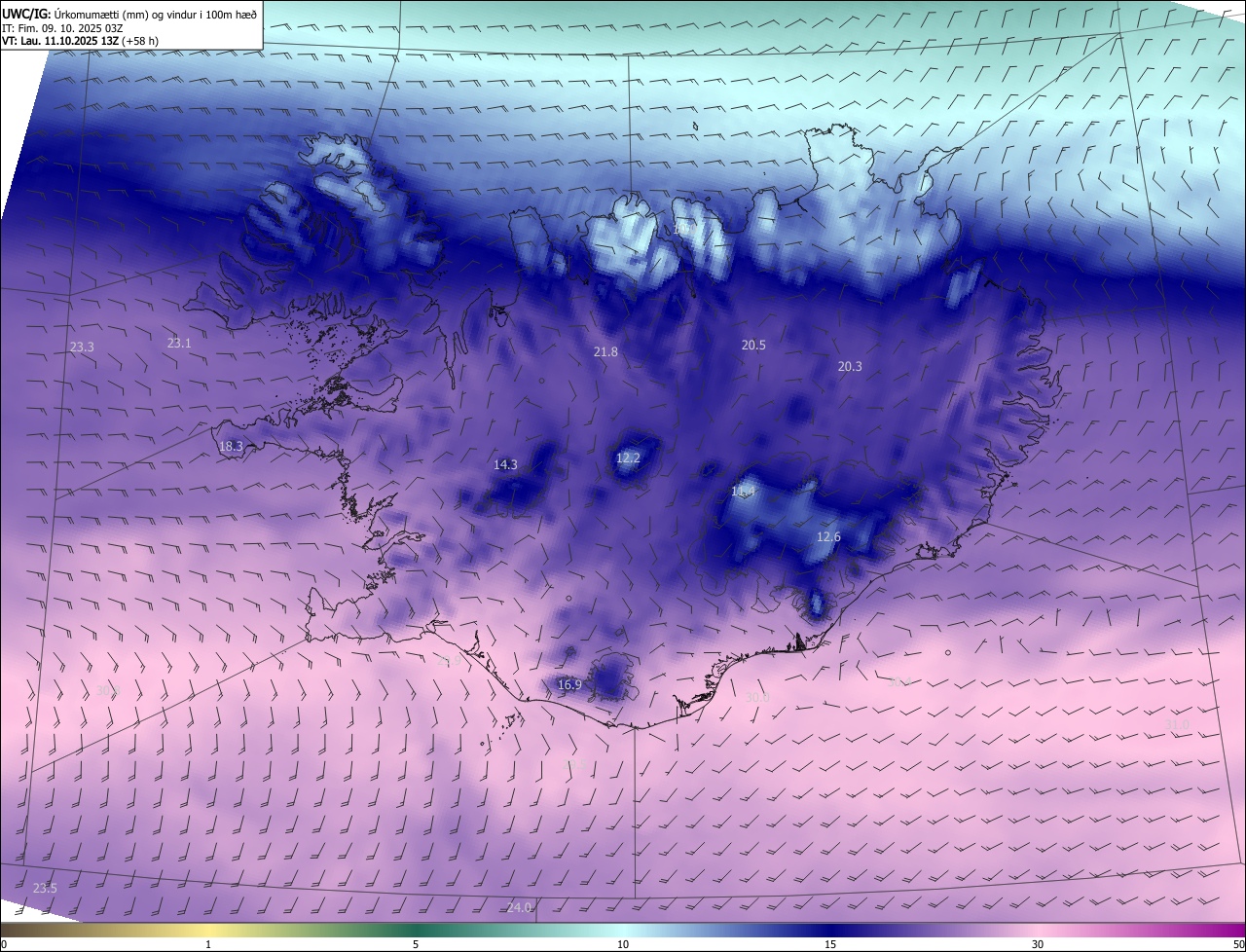
Task: Click the map value 24.0
Action: point(520,908)
